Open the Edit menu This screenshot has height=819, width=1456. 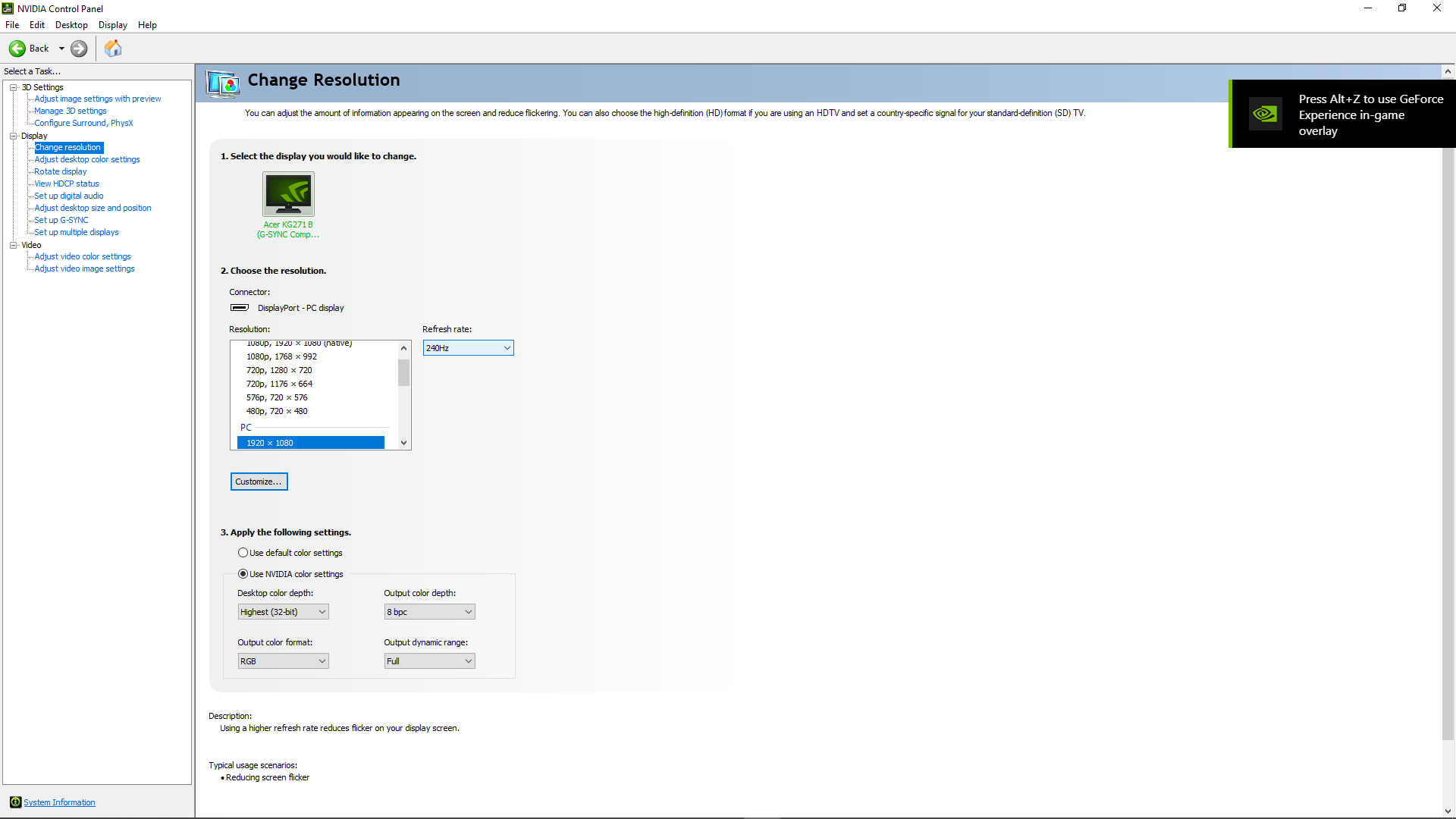[x=37, y=25]
